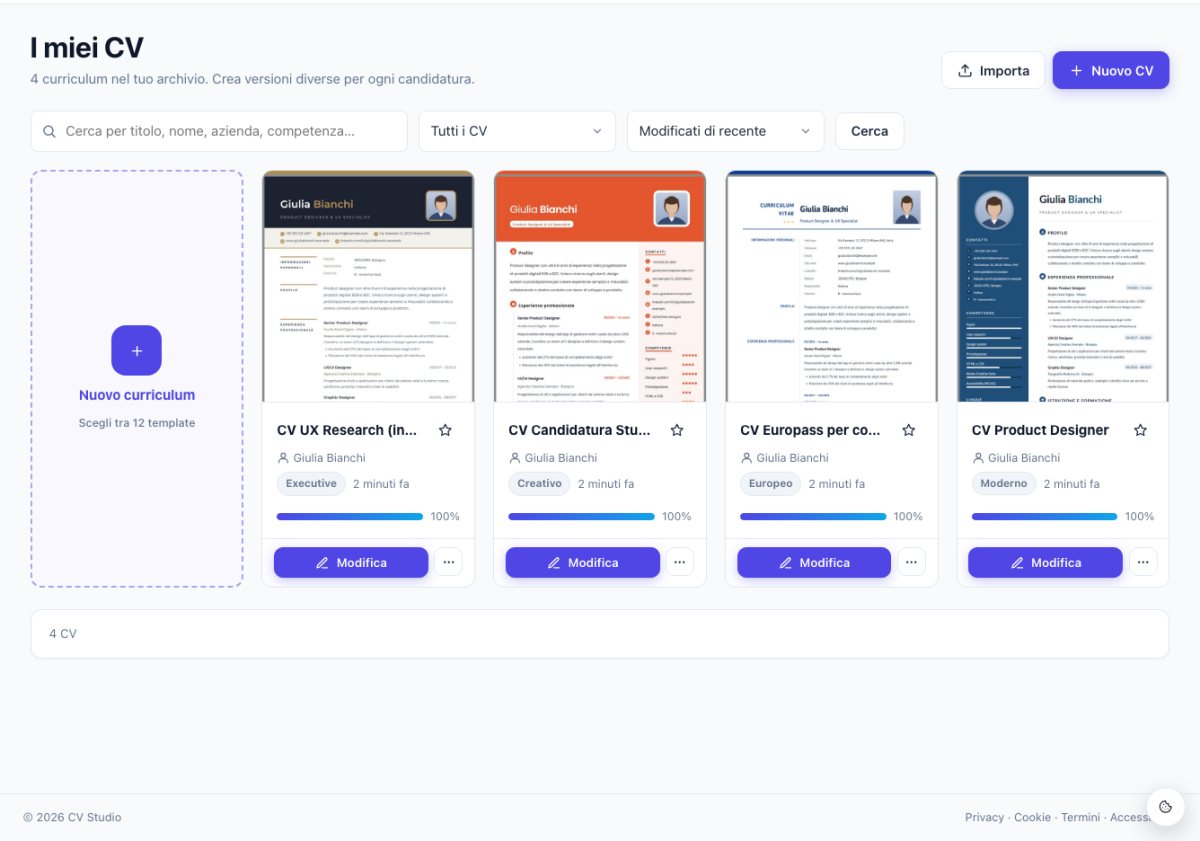Viewport: 1200px width, 841px height.
Task: Toggle favorite star on CV Candidatura card
Action: pos(677,430)
